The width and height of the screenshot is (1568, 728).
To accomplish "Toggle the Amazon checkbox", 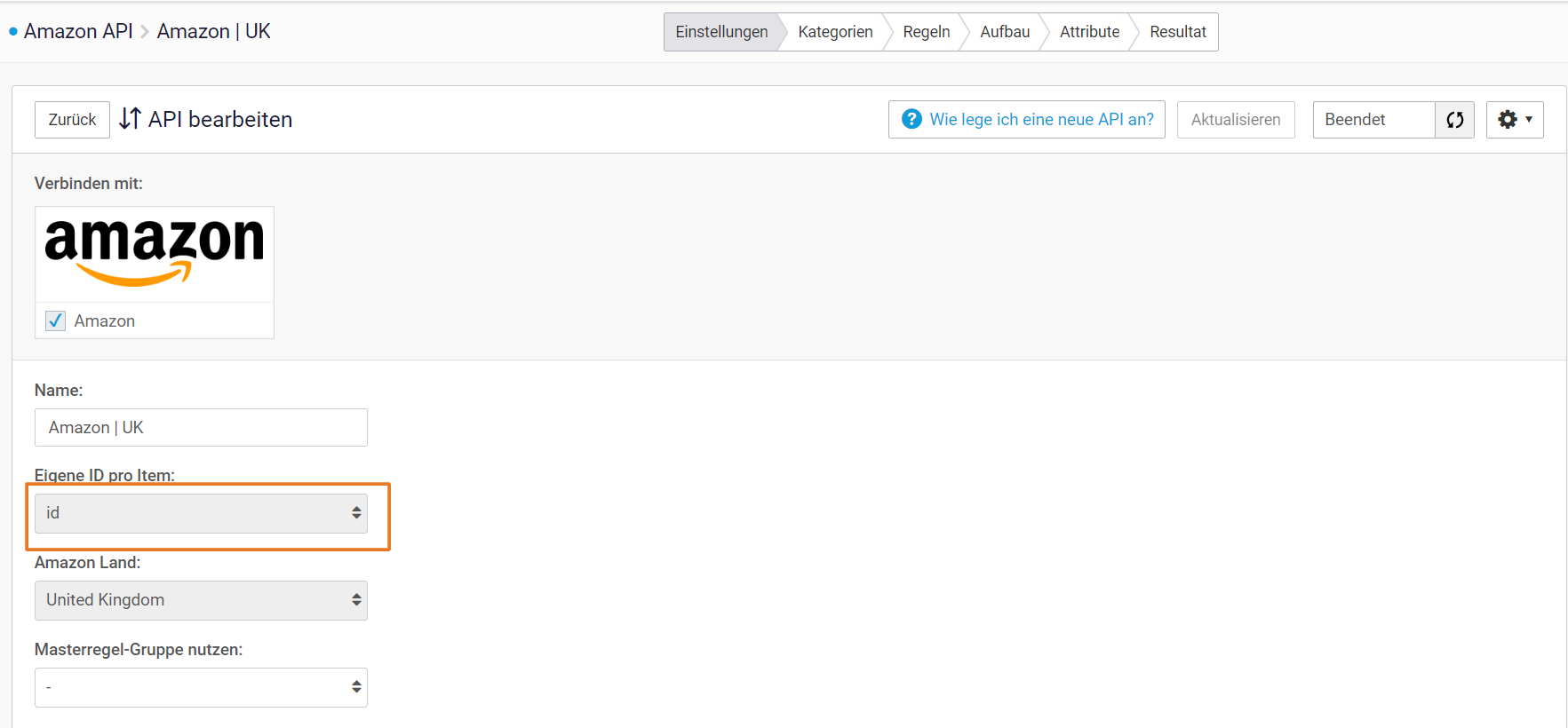I will click(55, 320).
